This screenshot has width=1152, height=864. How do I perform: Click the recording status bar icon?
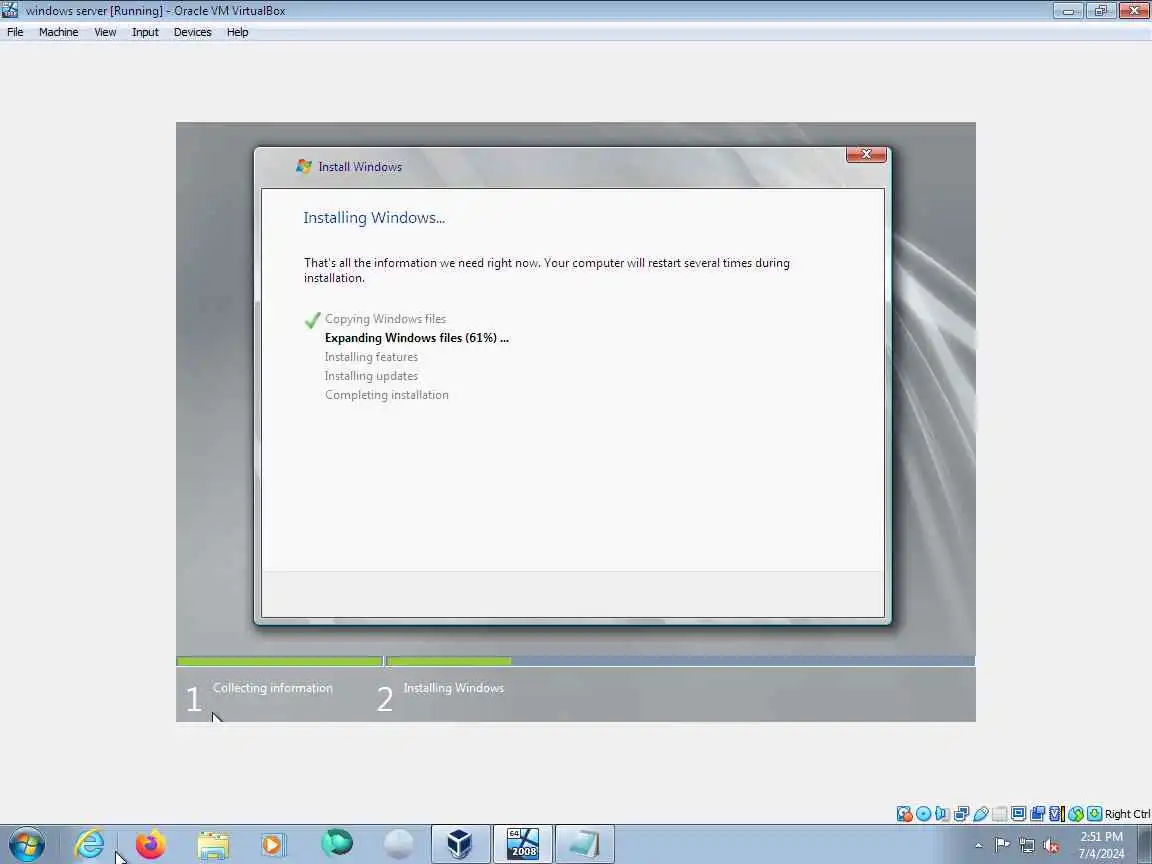point(1038,813)
